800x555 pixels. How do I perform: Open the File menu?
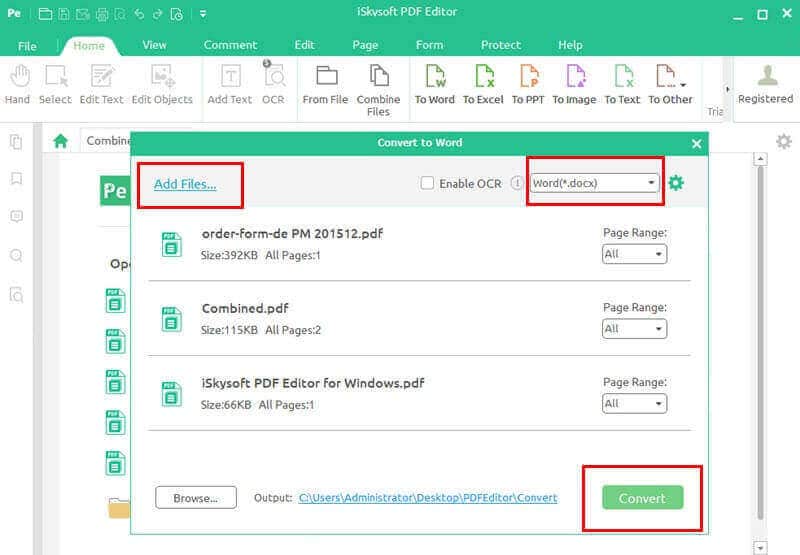(x=27, y=46)
